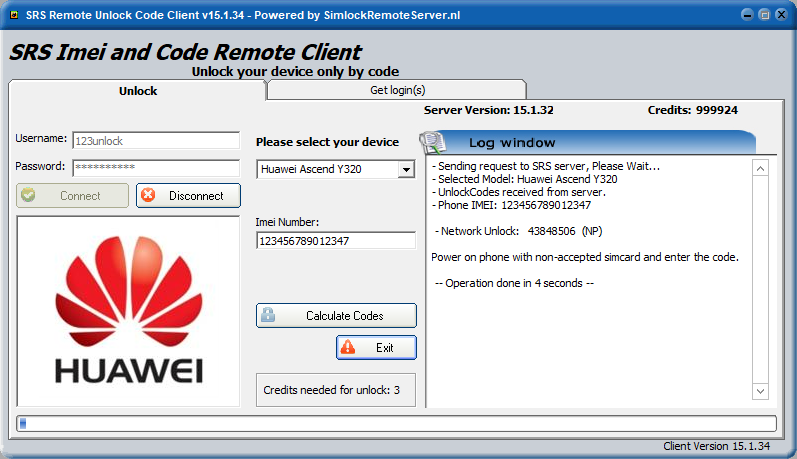Click the log window scroll up arrow
797x459 pixels.
pos(760,169)
